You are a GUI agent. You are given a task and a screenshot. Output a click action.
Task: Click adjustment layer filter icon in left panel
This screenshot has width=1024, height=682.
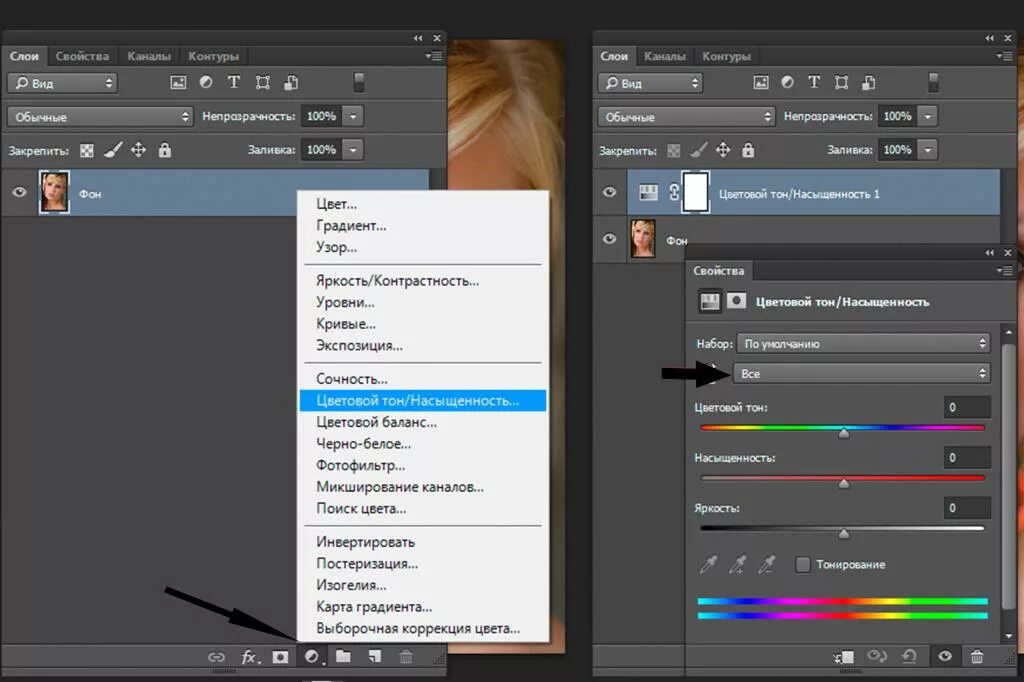point(206,82)
